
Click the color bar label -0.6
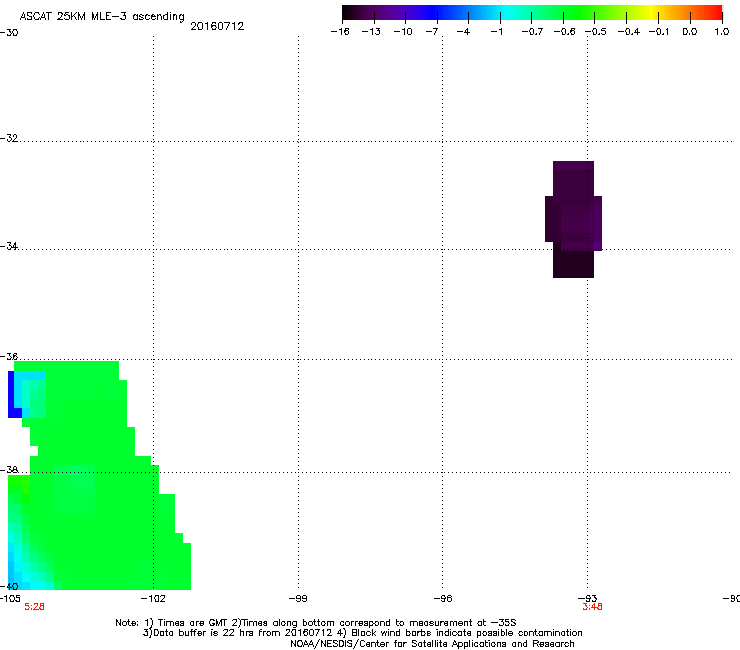(x=564, y=32)
